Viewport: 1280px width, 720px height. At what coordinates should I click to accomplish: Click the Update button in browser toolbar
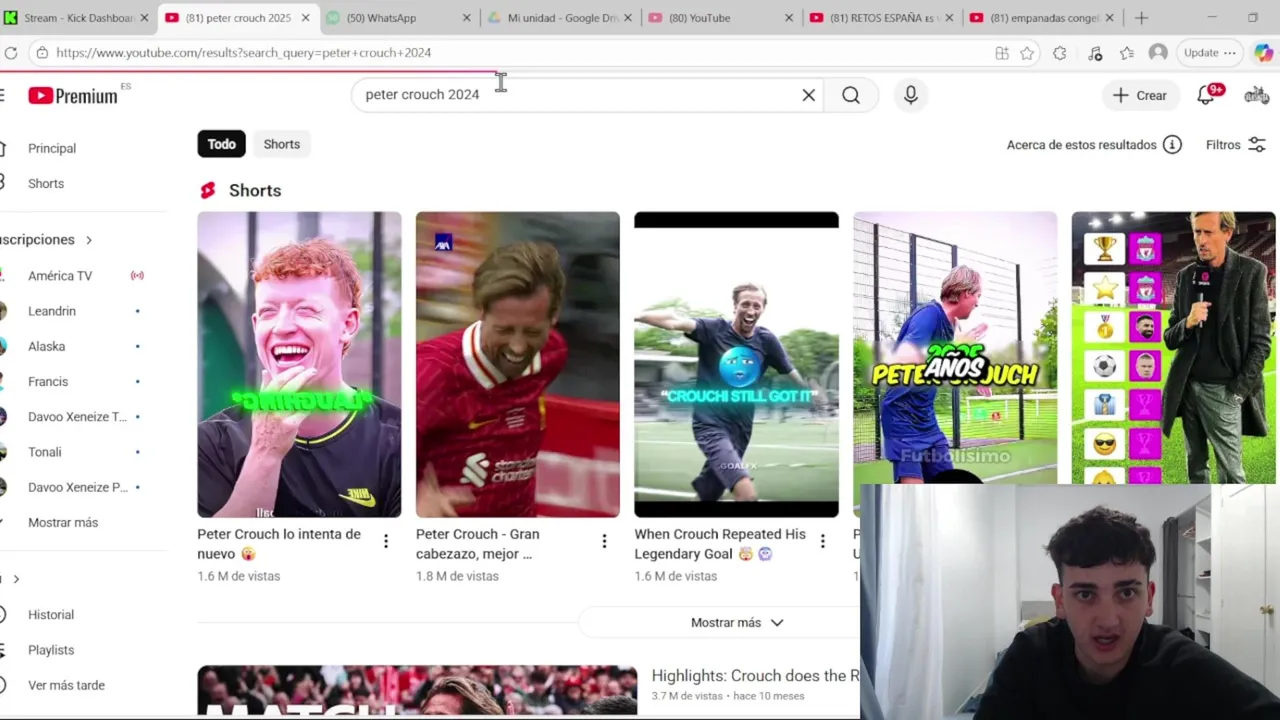[1210, 53]
